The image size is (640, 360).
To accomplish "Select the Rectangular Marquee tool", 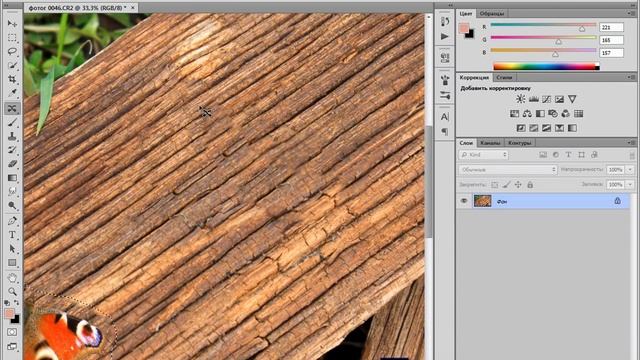I will click(12, 38).
